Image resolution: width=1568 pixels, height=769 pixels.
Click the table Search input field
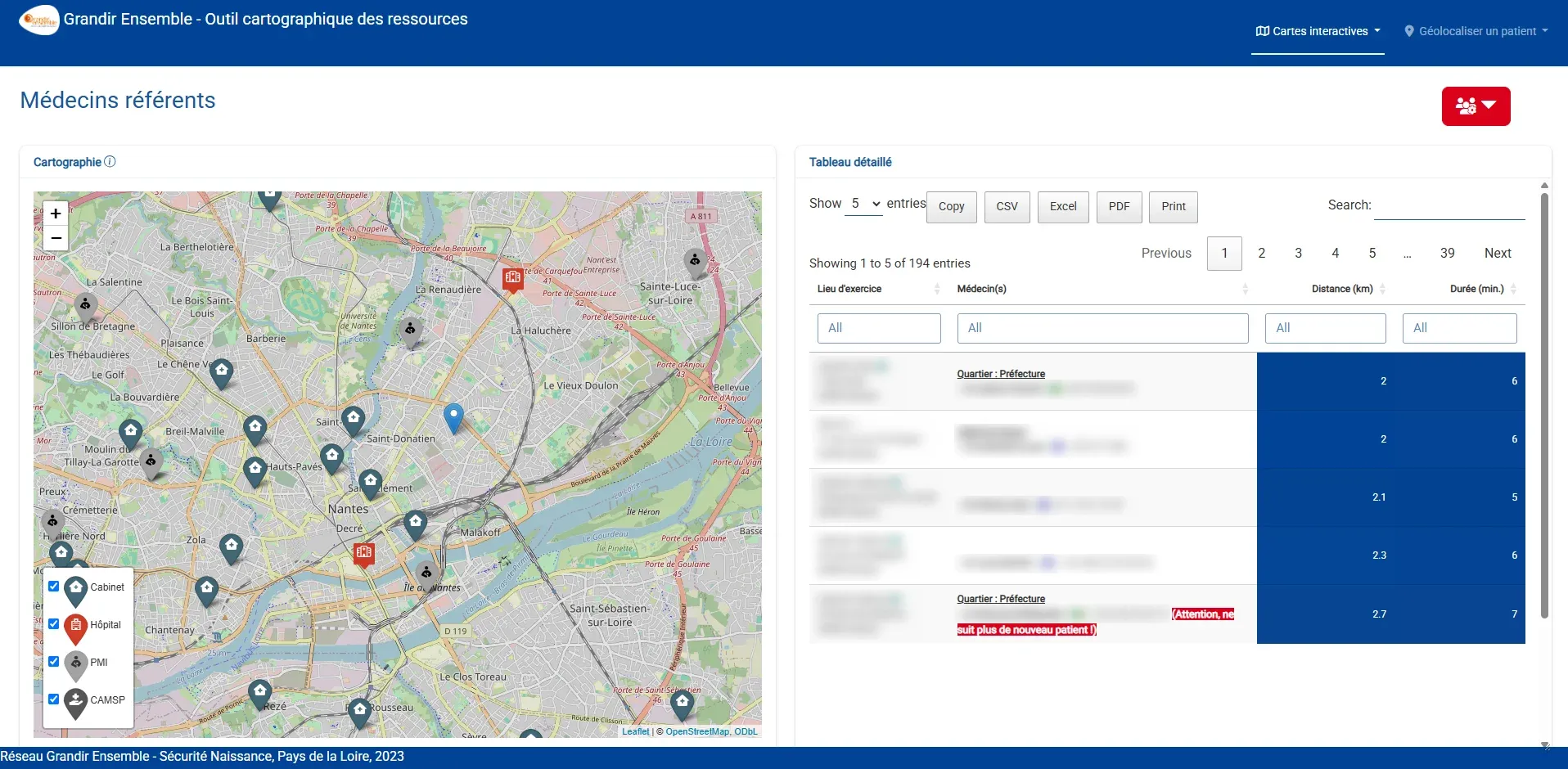pos(1449,205)
